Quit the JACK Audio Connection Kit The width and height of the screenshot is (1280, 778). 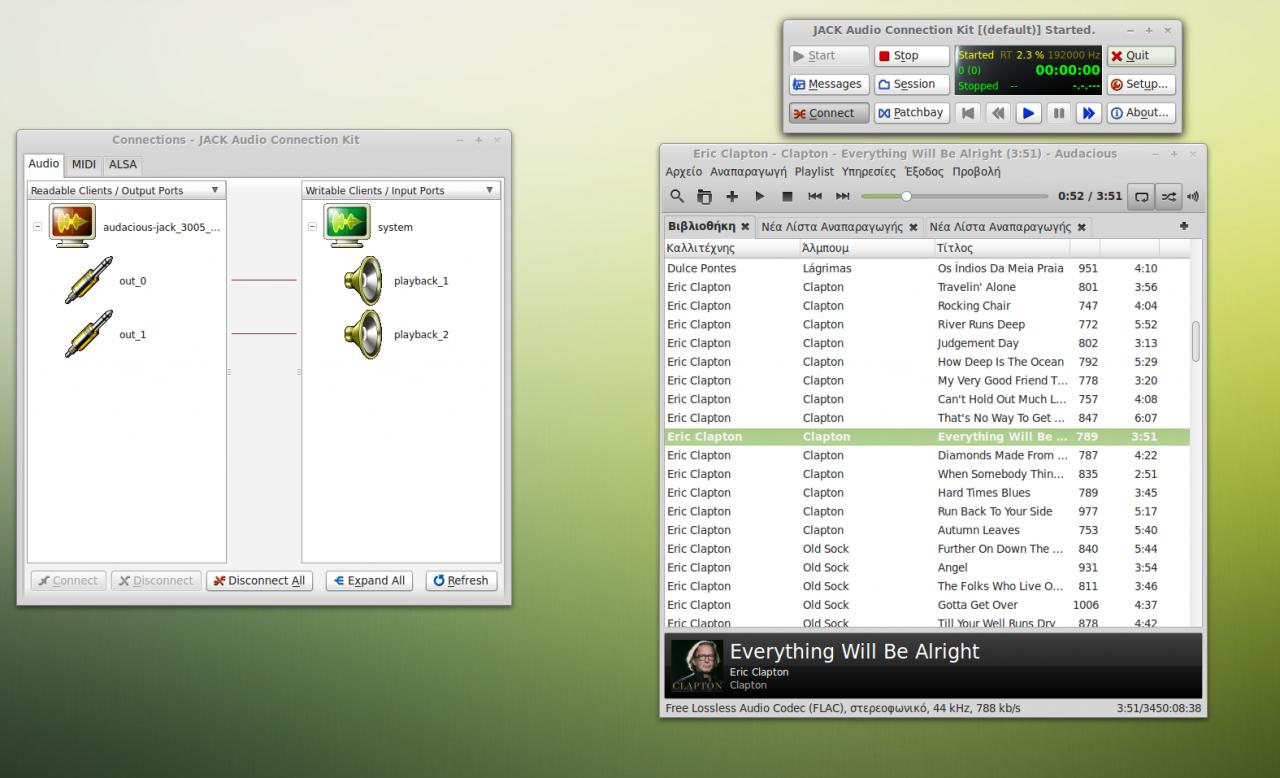1140,56
